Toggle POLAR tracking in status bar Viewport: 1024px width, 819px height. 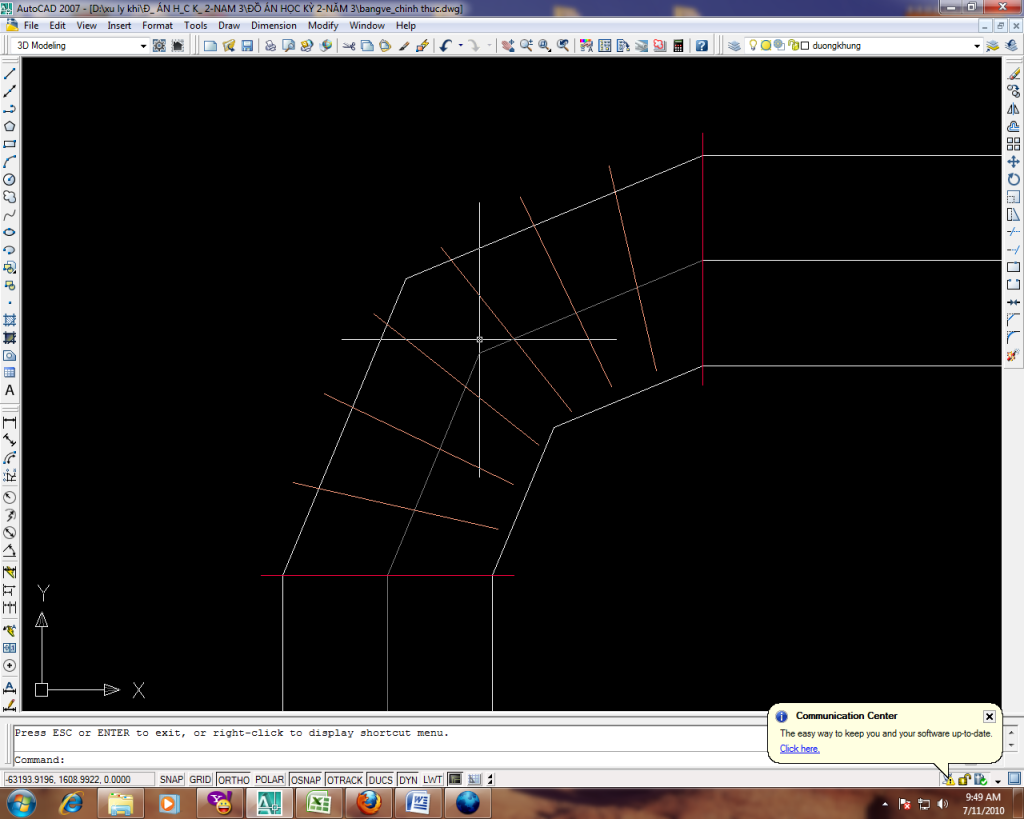click(x=269, y=779)
